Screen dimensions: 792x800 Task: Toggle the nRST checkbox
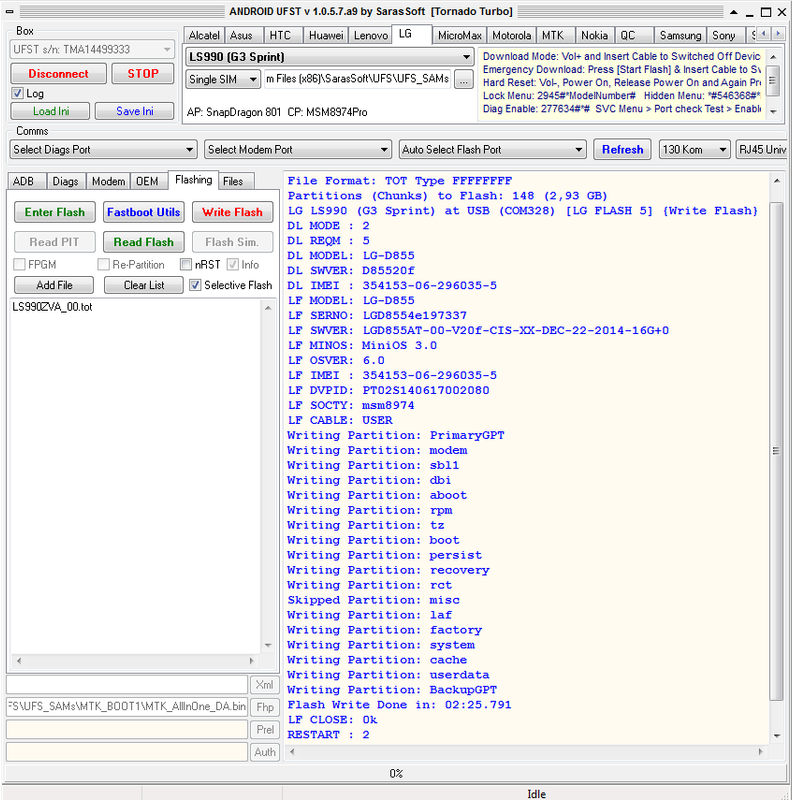coord(186,264)
